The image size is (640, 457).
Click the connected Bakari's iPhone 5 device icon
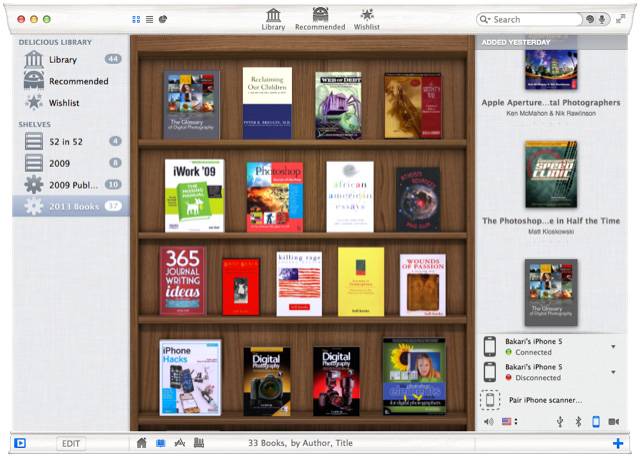coord(490,346)
